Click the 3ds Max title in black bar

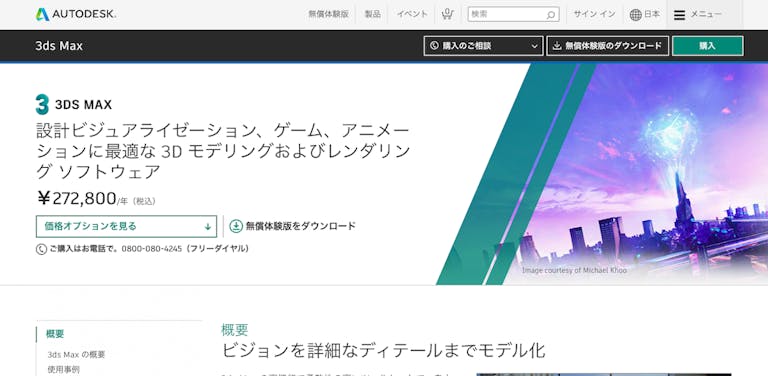pyautogui.click(x=59, y=46)
